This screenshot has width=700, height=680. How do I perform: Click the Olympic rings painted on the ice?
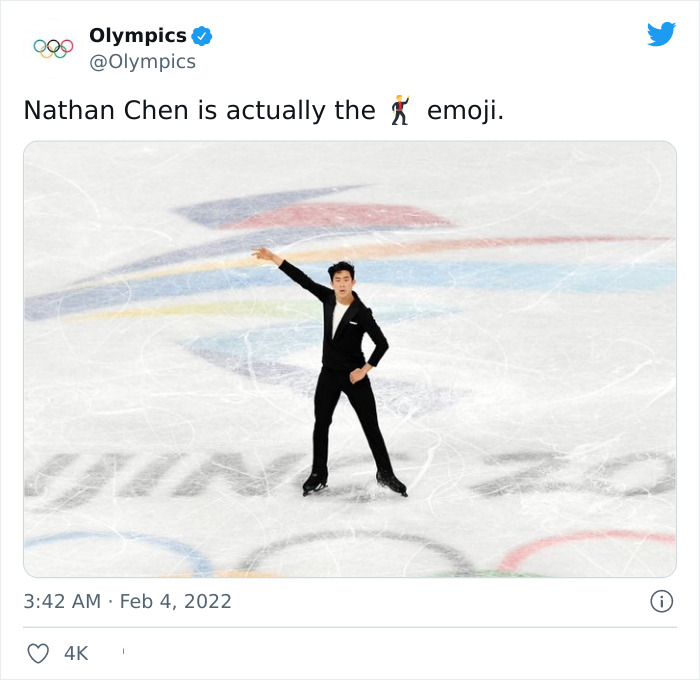[350, 553]
